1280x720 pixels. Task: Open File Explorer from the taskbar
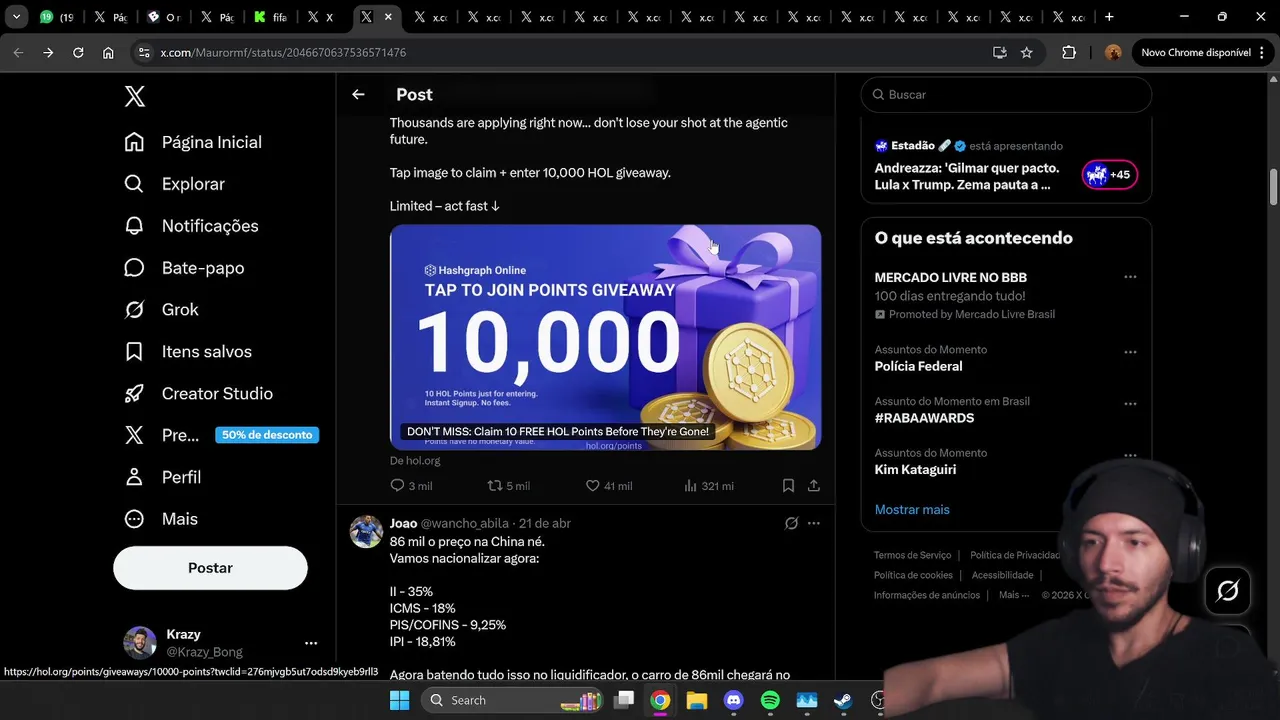click(x=697, y=700)
